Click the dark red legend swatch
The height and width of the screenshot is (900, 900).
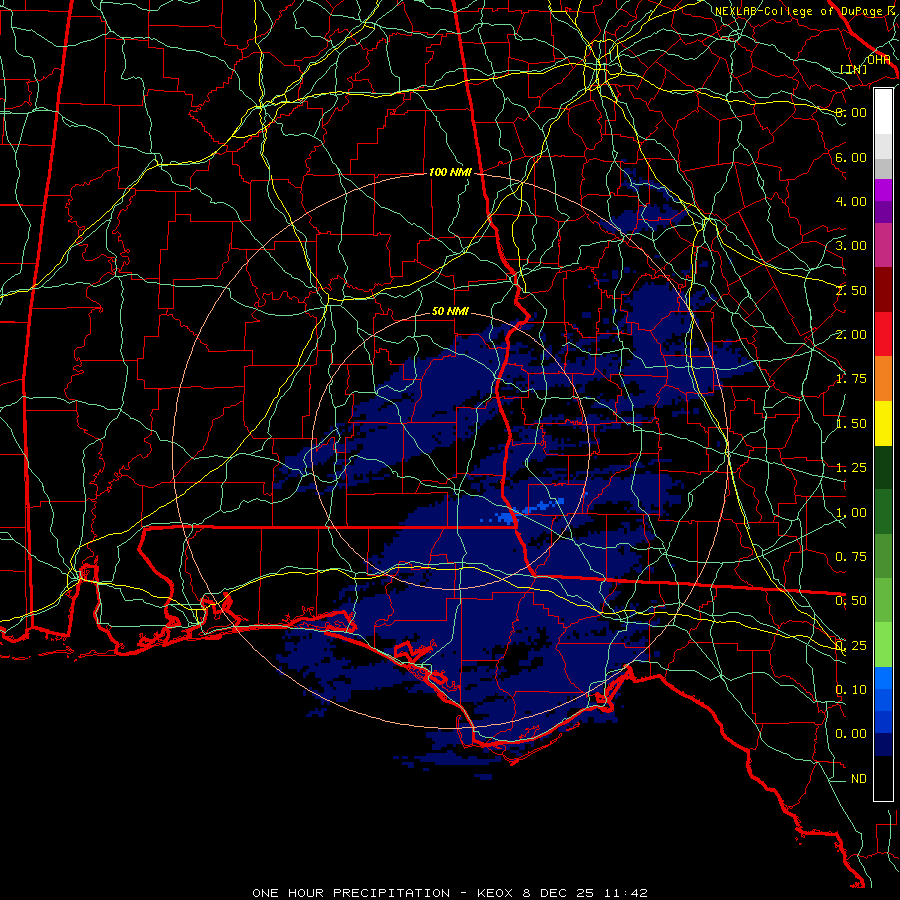(x=883, y=290)
